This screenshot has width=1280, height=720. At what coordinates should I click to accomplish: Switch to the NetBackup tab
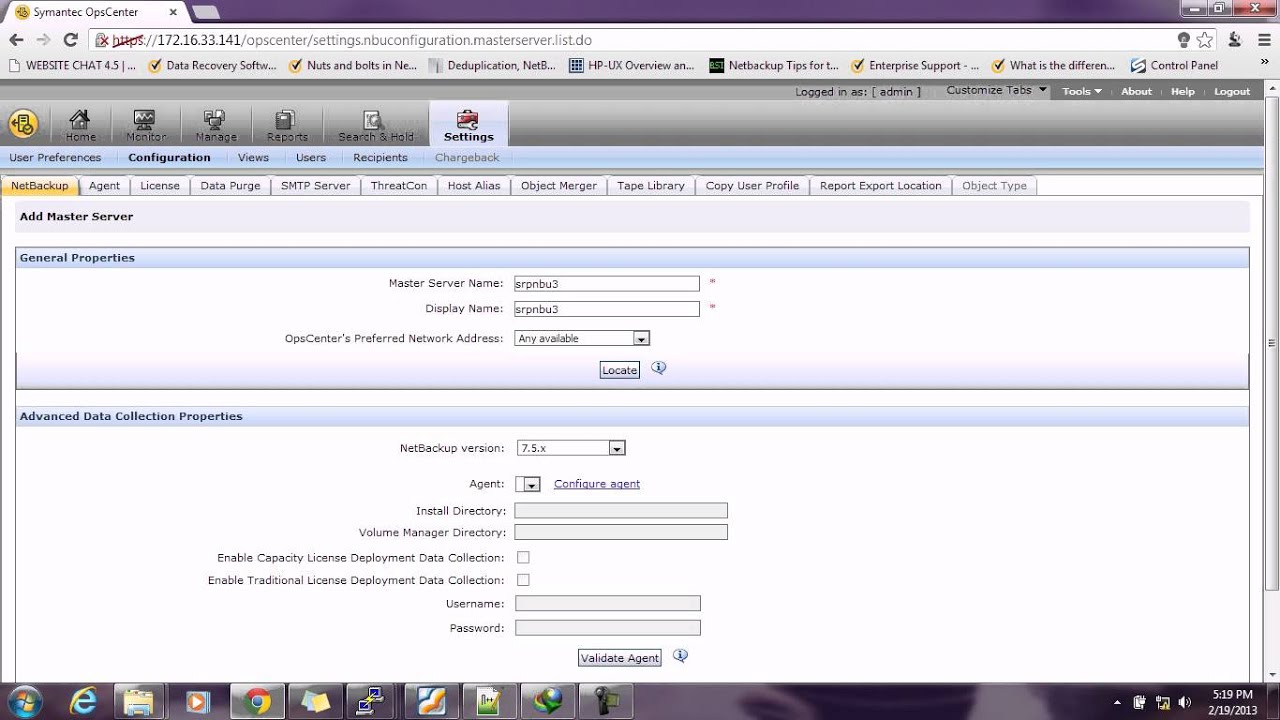(x=40, y=185)
